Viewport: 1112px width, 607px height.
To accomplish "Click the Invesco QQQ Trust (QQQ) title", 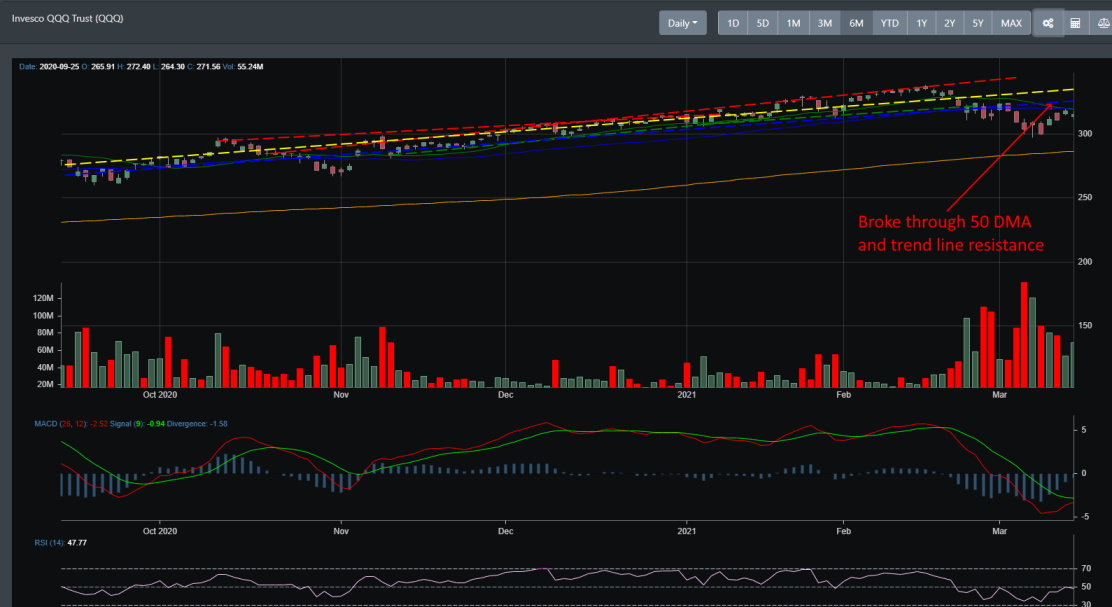I will (x=67, y=18).
